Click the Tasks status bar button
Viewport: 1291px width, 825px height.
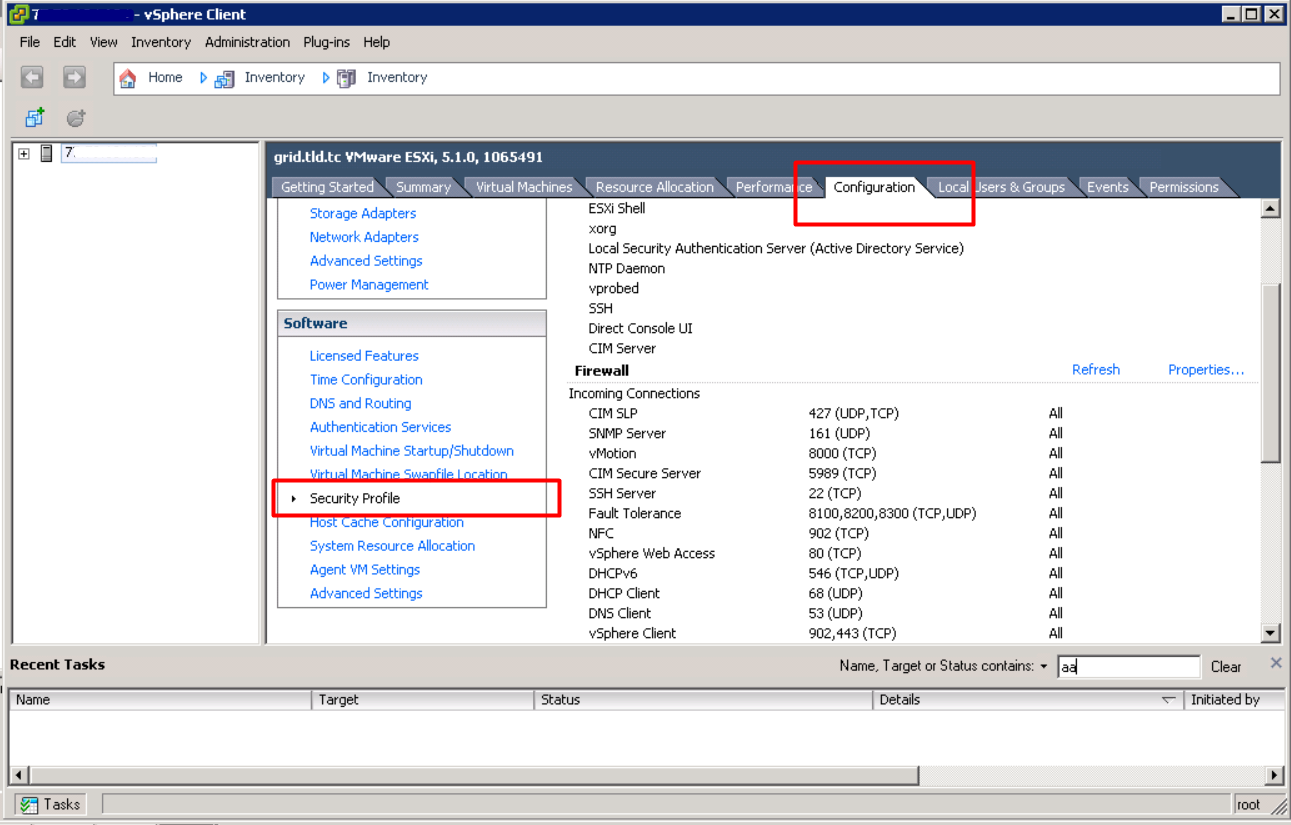point(51,804)
